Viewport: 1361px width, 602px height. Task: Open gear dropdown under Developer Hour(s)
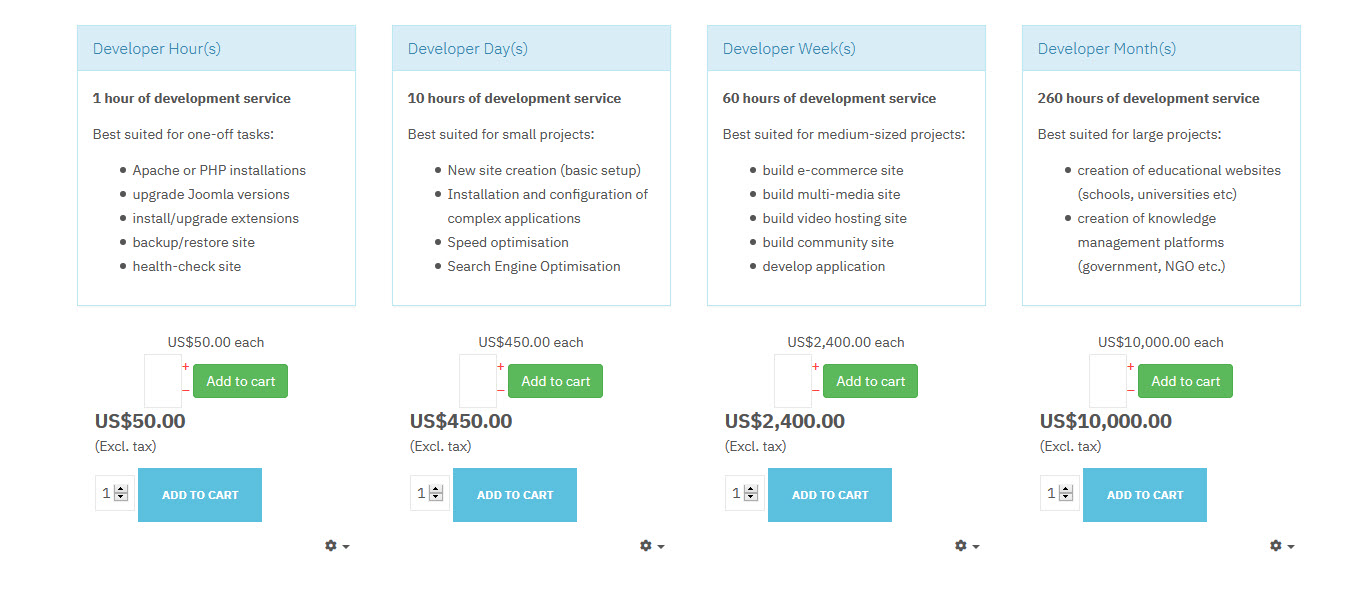click(337, 546)
